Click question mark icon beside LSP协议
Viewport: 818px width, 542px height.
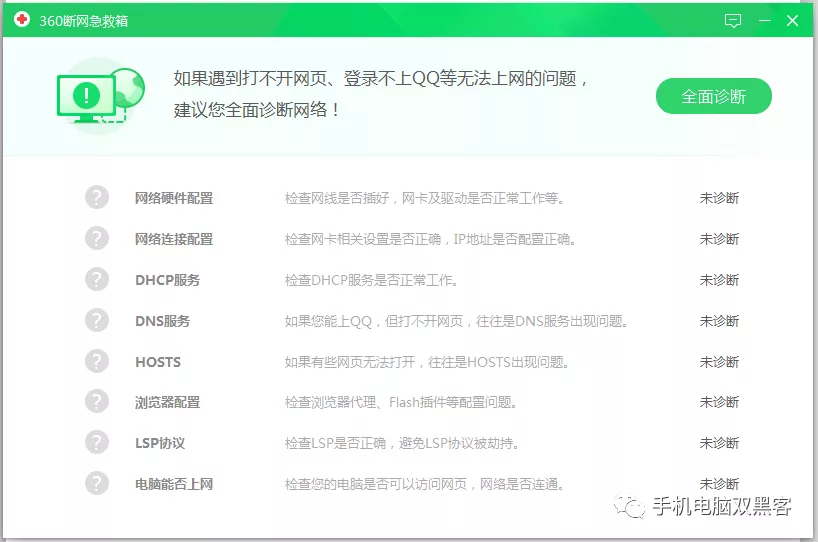(97, 442)
